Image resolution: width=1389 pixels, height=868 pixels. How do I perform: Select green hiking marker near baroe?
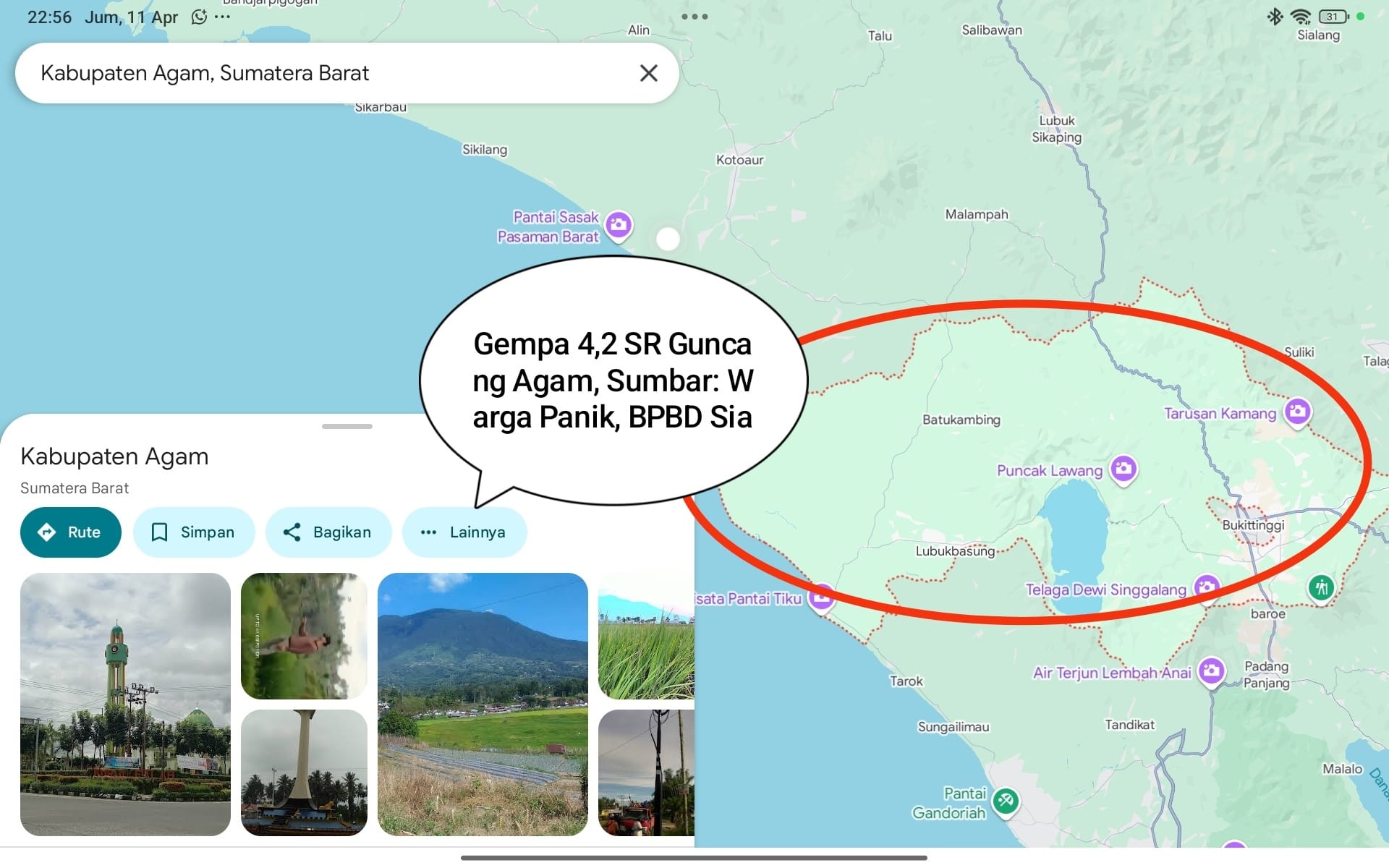(x=1322, y=587)
